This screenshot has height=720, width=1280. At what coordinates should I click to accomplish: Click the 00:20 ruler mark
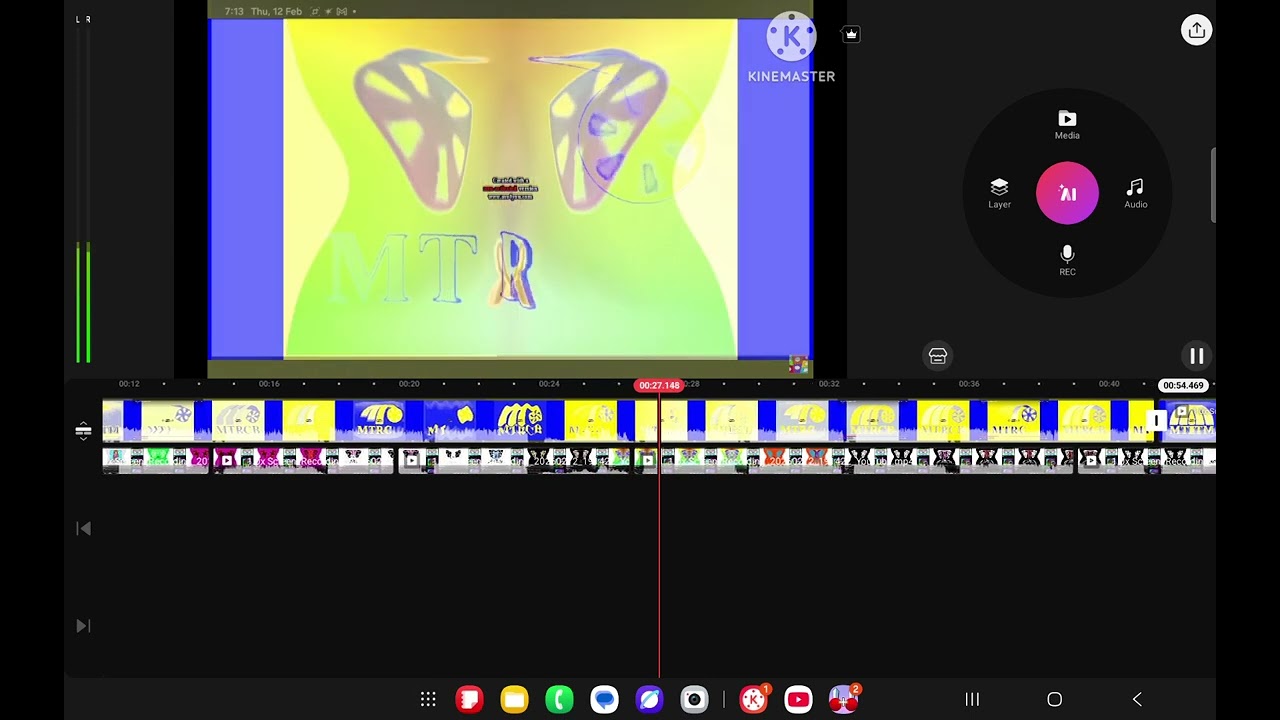tap(409, 384)
